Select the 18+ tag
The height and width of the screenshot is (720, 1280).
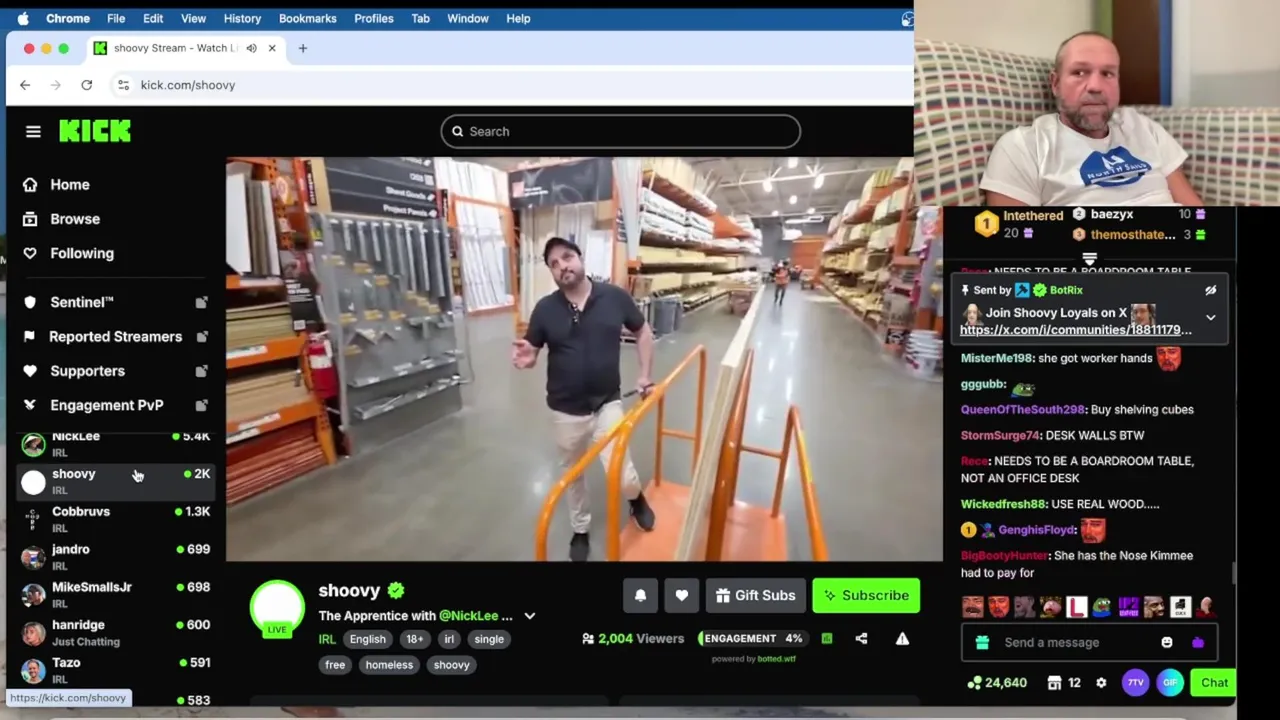(x=415, y=639)
